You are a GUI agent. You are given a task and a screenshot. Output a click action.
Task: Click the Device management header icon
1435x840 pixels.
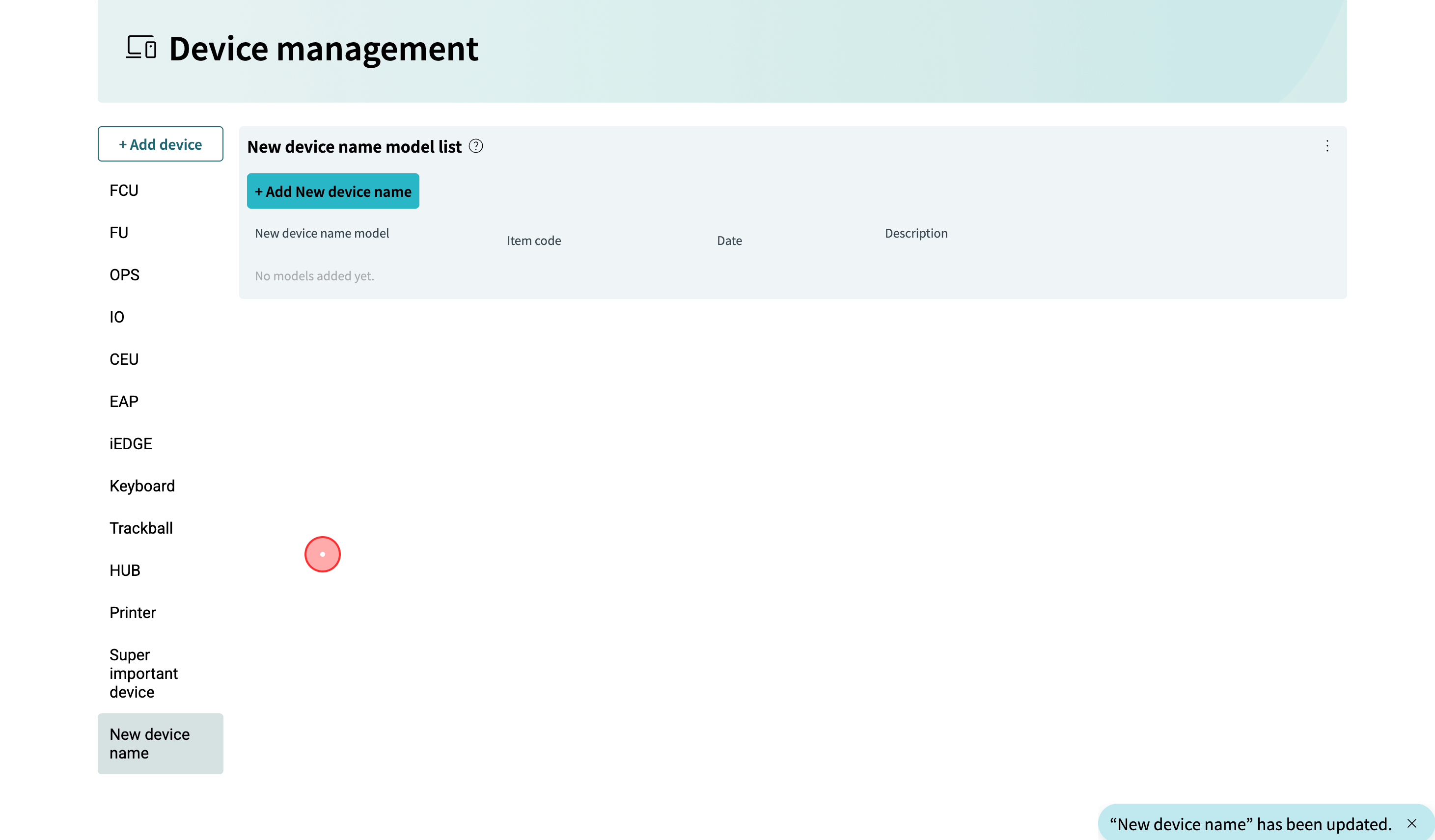click(141, 47)
